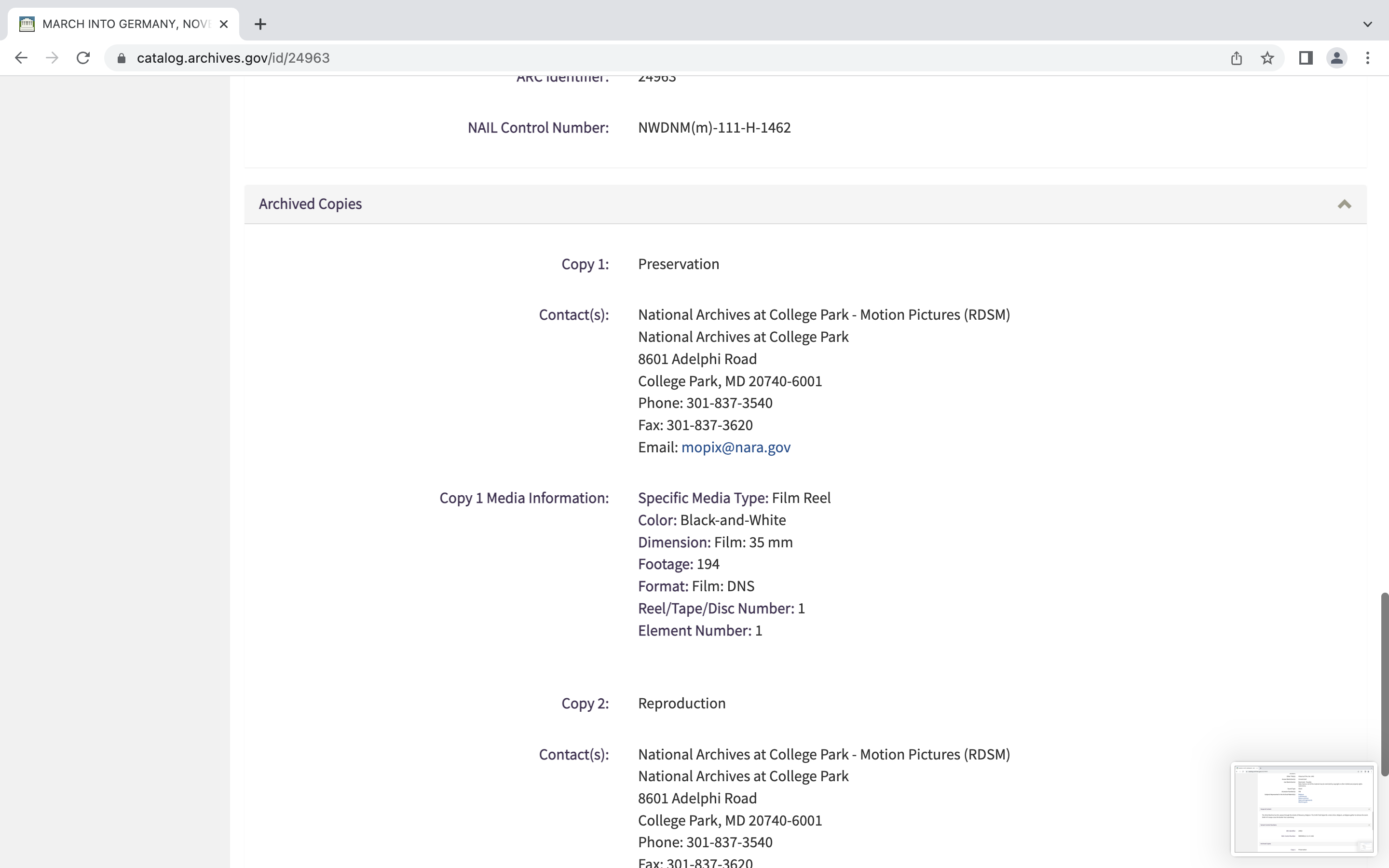The height and width of the screenshot is (868, 1389).
Task: Click the browser forward arrow
Action: (x=52, y=58)
